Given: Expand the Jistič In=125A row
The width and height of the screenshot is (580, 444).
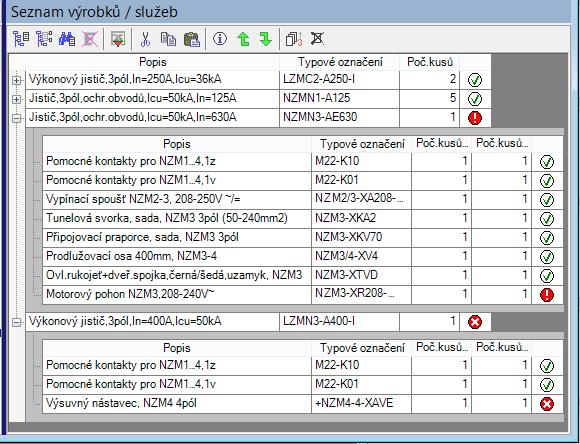Looking at the screenshot, I should 16,99.
